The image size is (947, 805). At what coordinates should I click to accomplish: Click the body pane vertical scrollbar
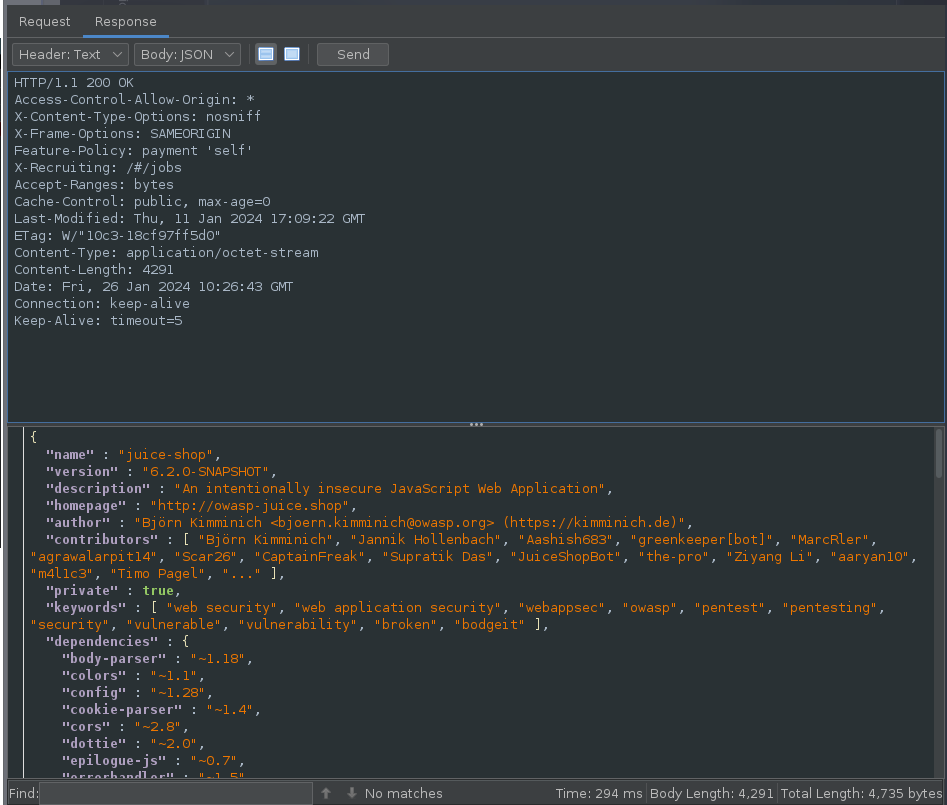[x=939, y=453]
